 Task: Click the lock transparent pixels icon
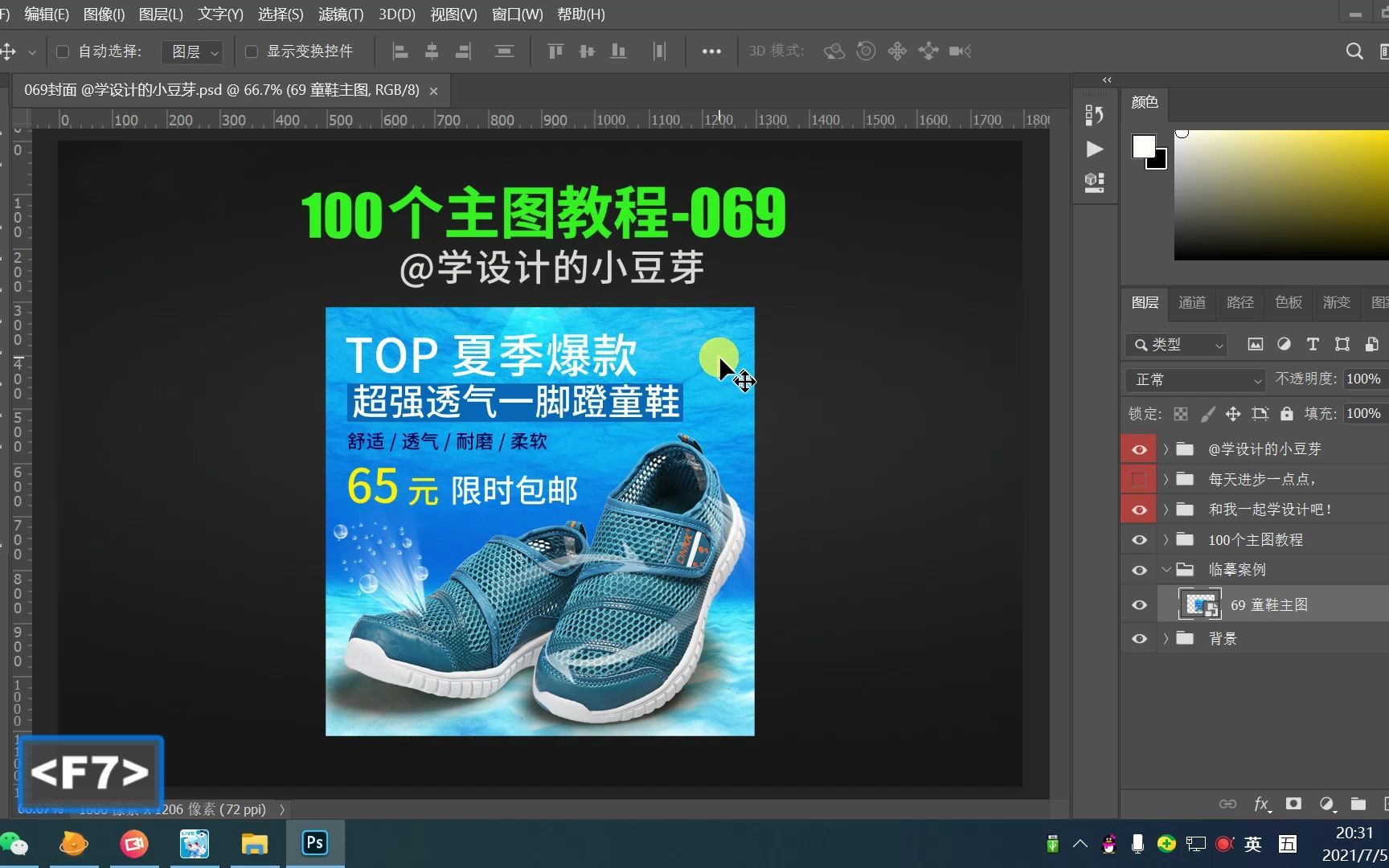click(x=1180, y=413)
